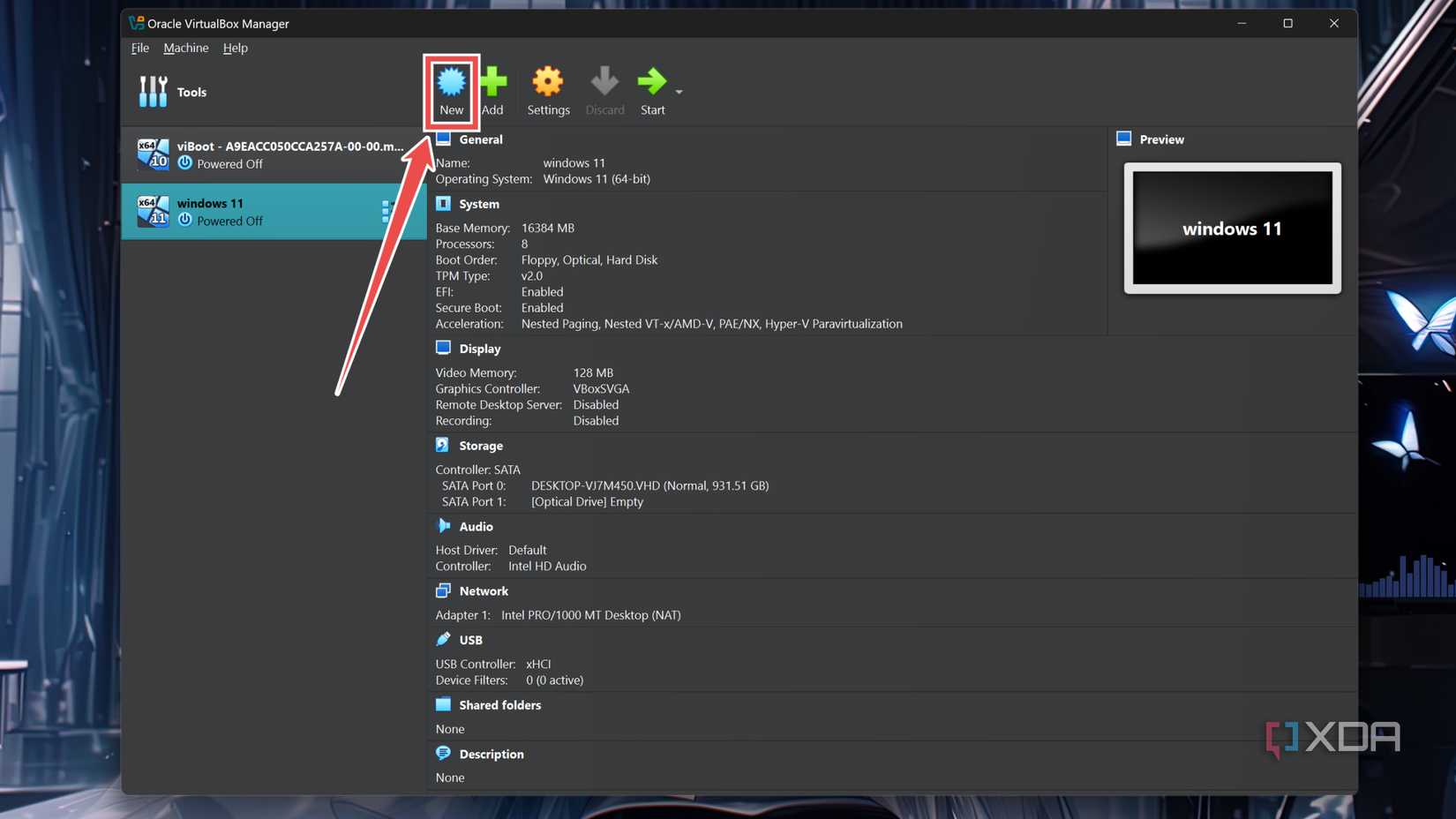Open the Machine menu
The image size is (1456, 819).
click(185, 48)
